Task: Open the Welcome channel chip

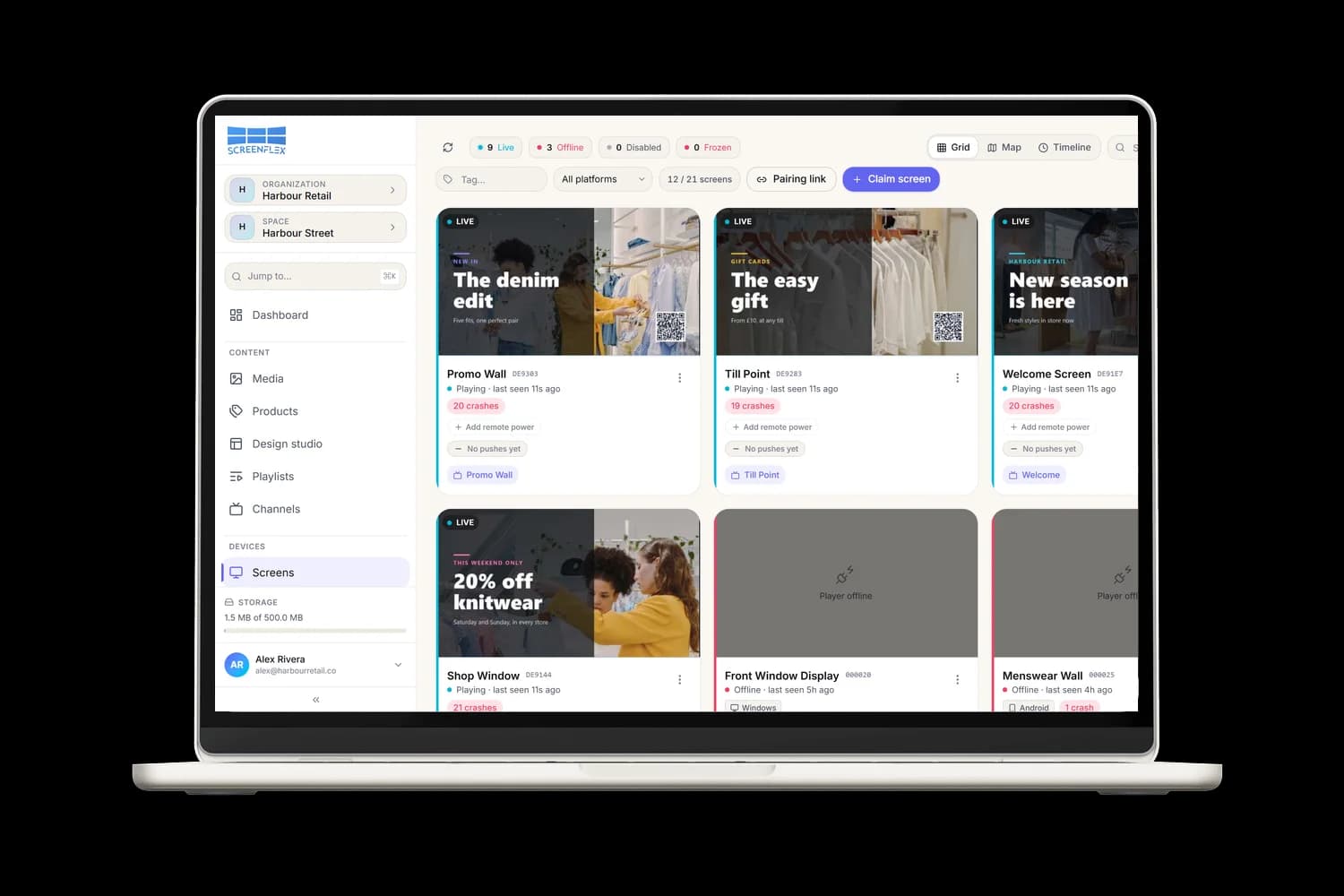Action: click(1034, 475)
